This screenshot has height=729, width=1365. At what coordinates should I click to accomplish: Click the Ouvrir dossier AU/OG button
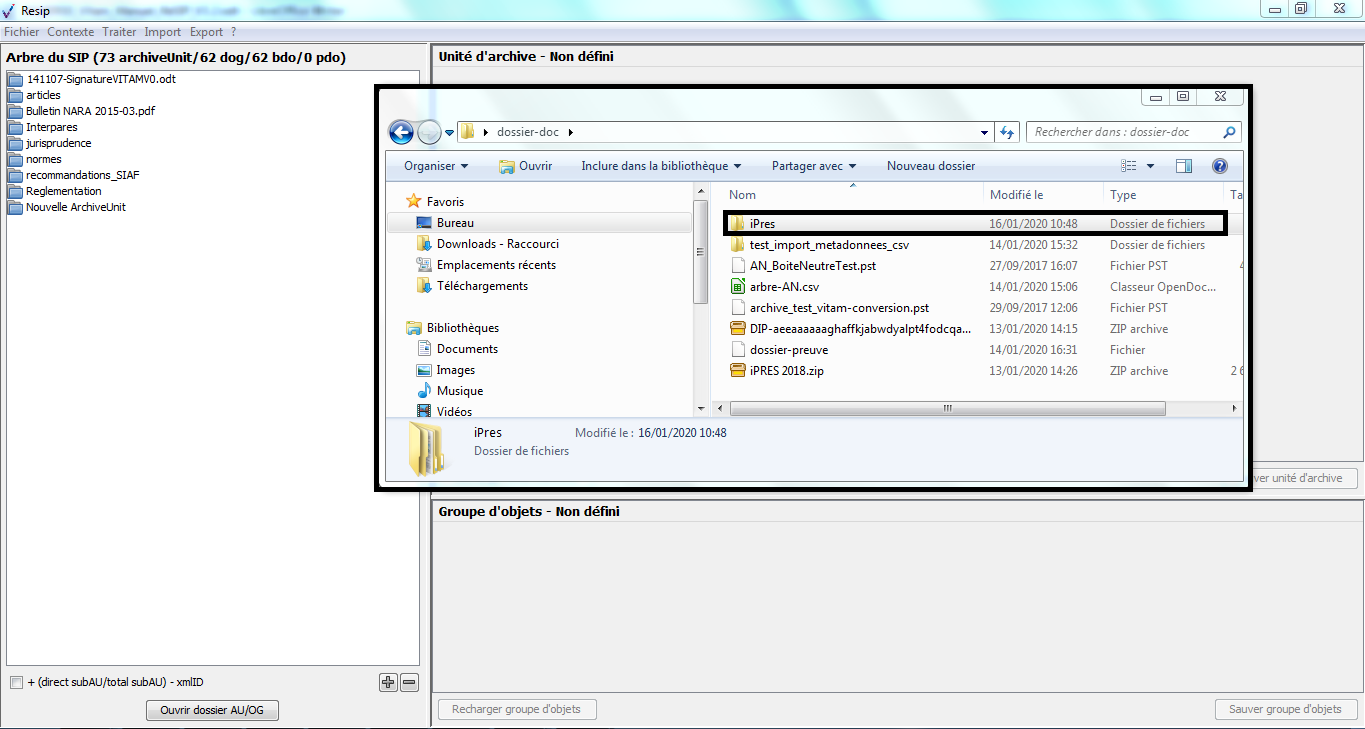point(212,711)
